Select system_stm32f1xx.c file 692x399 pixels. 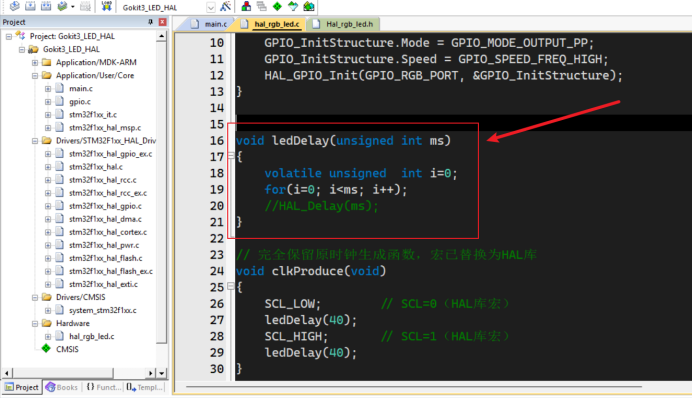point(102,311)
